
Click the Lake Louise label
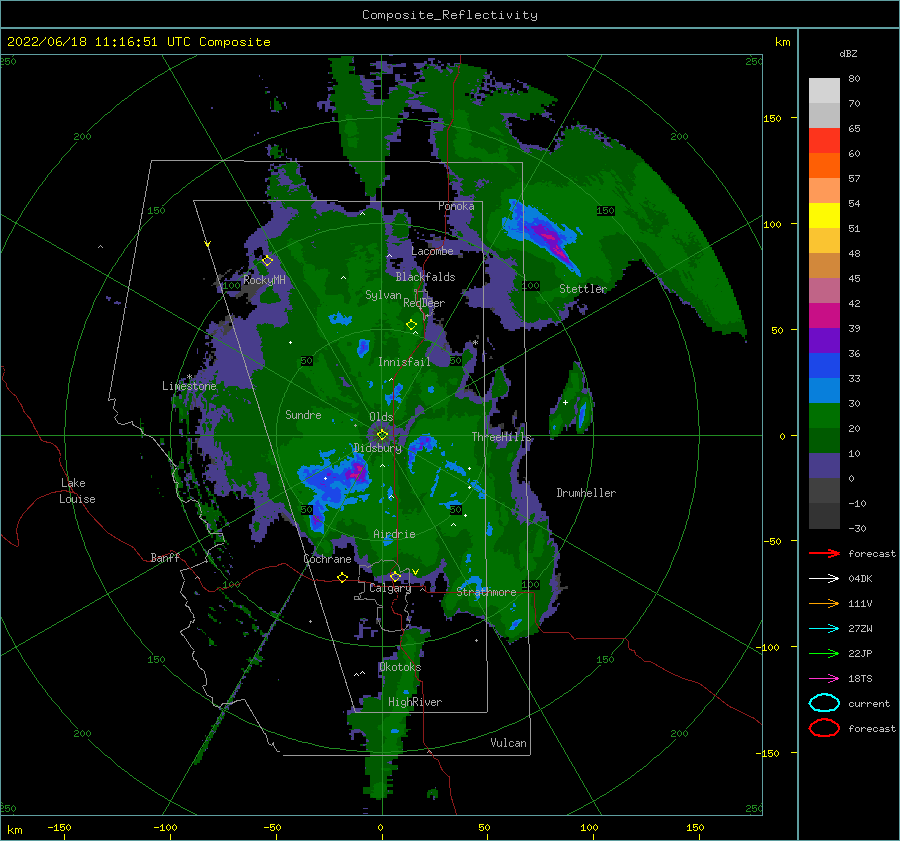click(x=78, y=491)
